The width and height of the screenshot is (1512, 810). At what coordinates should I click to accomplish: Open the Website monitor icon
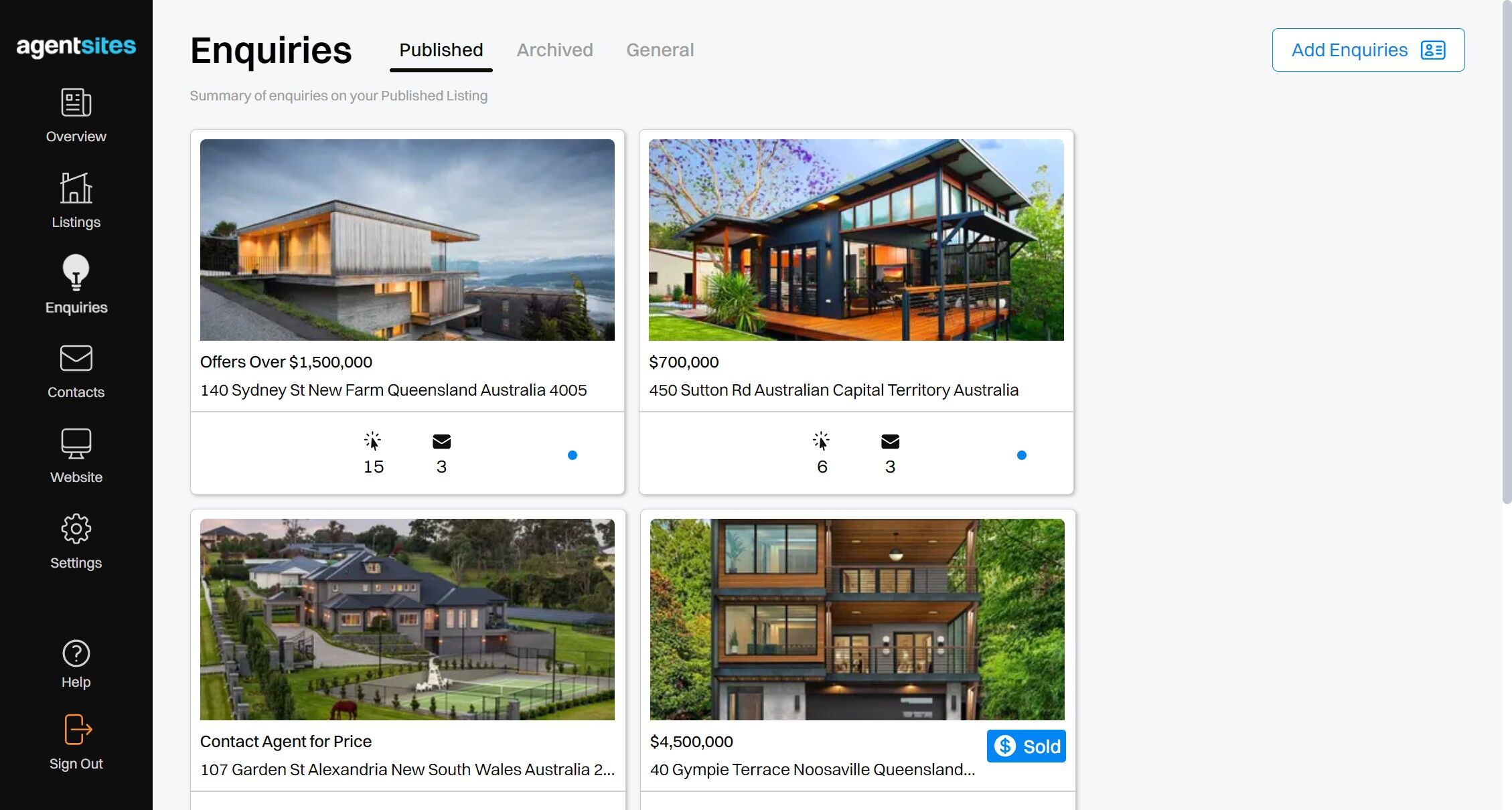point(76,443)
